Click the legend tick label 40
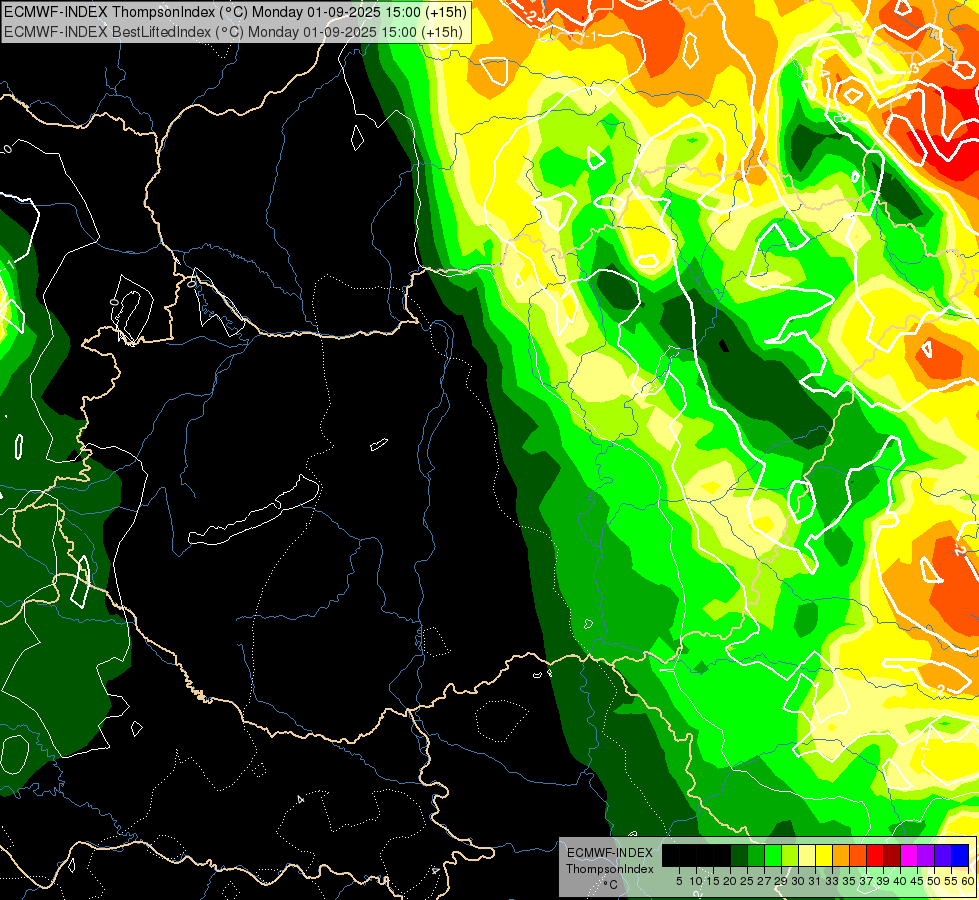 [x=900, y=881]
